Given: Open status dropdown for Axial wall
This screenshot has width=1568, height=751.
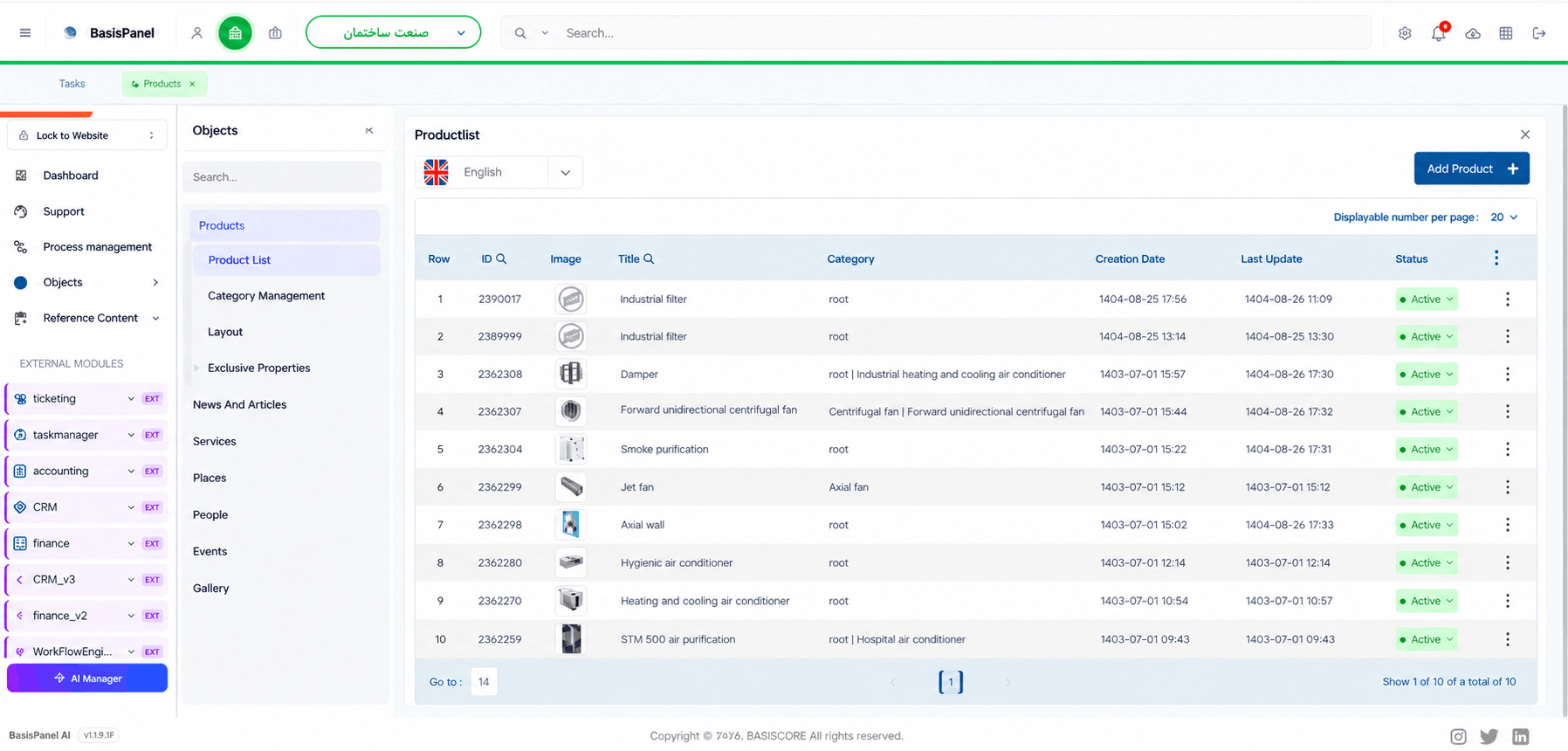Looking at the screenshot, I should pyautogui.click(x=1427, y=525).
